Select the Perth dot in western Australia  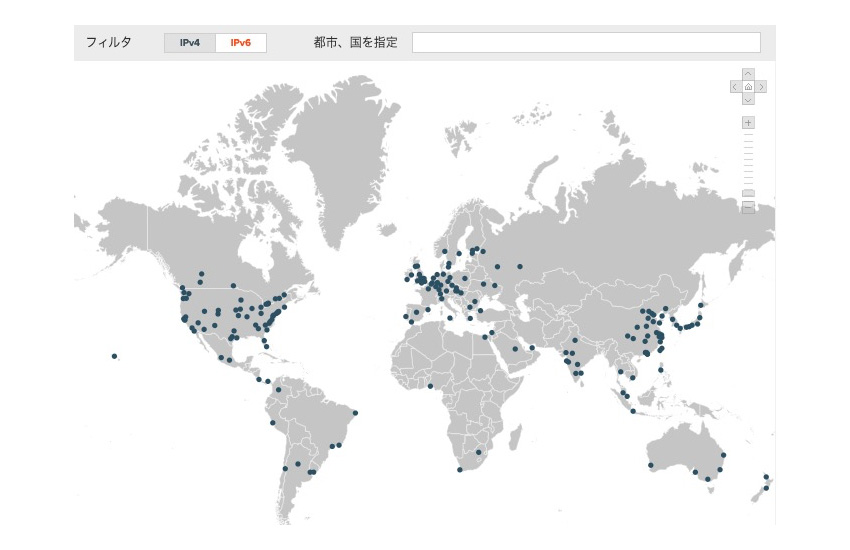click(x=650, y=465)
